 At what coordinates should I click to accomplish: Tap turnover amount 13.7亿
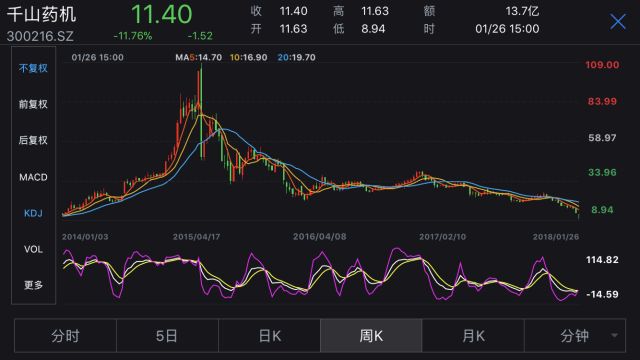(x=522, y=11)
